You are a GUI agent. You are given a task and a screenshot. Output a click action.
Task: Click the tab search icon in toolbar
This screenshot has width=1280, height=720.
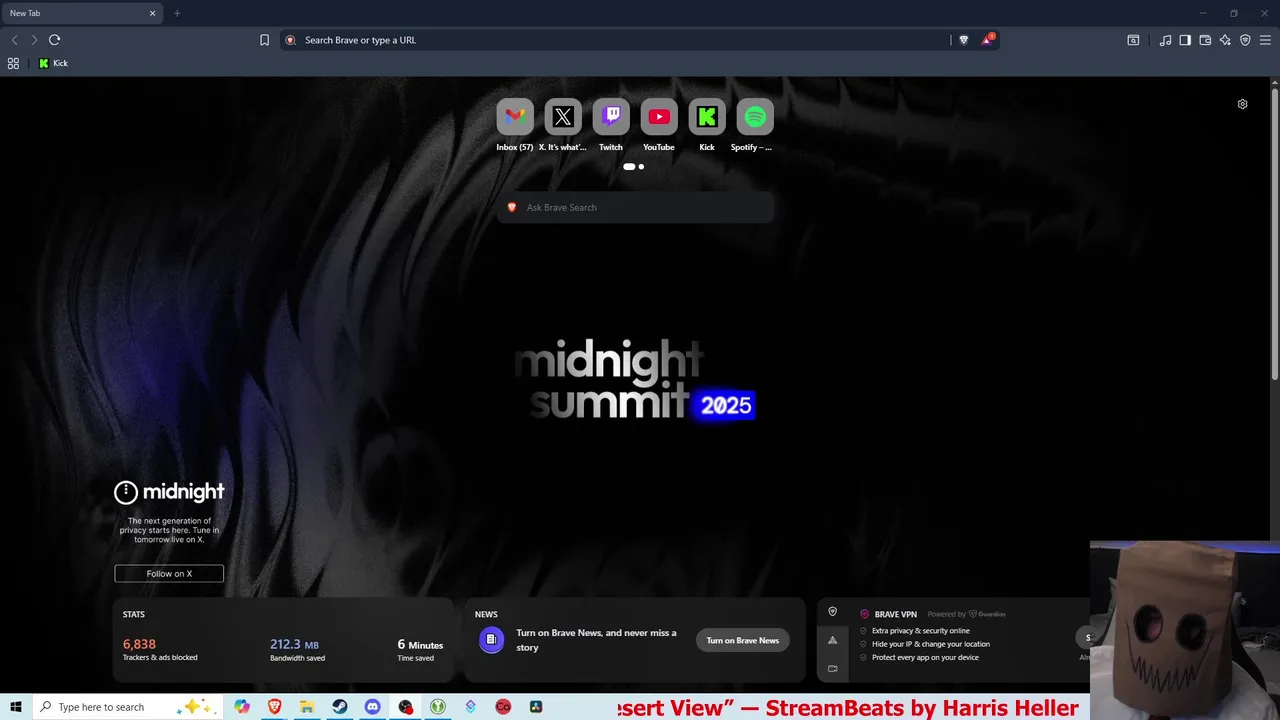(x=1133, y=40)
